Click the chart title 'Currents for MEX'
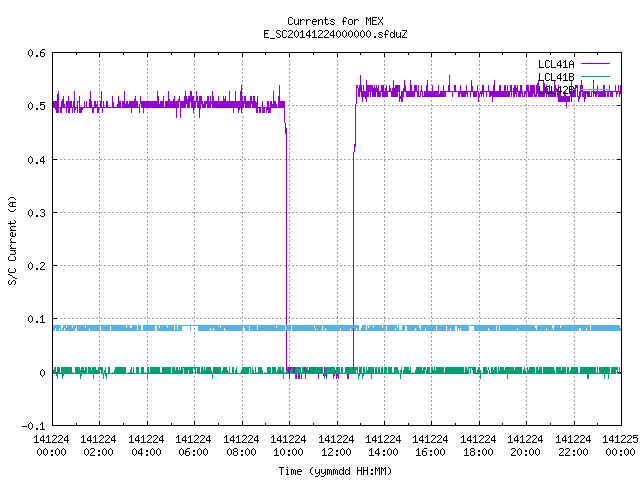The image size is (640, 480). coord(335,21)
